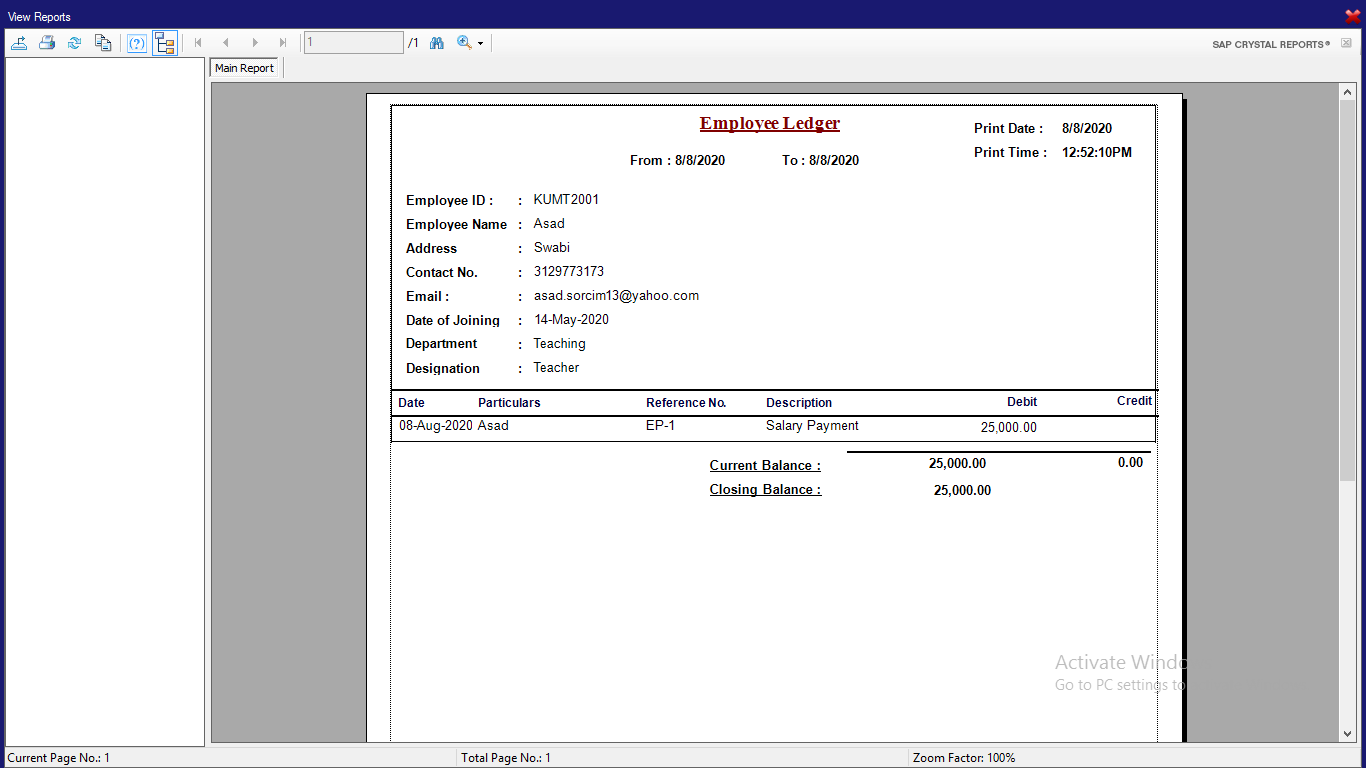The height and width of the screenshot is (768, 1366).
Task: Click reference number EP-1
Action: pyautogui.click(x=661, y=426)
